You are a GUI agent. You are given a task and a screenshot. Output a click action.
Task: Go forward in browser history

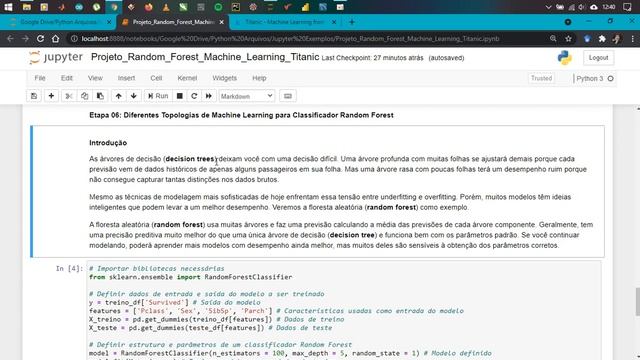[25, 39]
